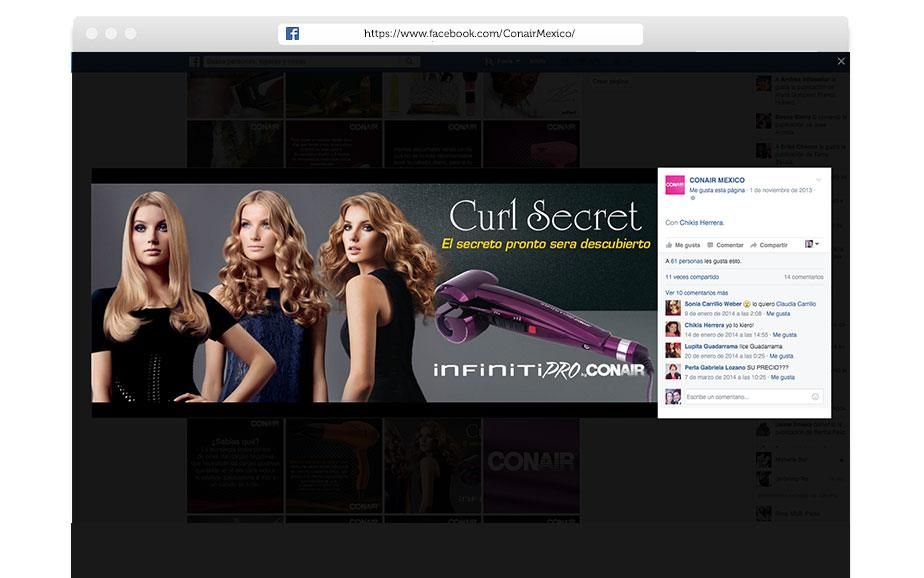Like Lupita Guadarrama's comment via Me gusta
Viewport: 924px width, 578px height.
781,356
